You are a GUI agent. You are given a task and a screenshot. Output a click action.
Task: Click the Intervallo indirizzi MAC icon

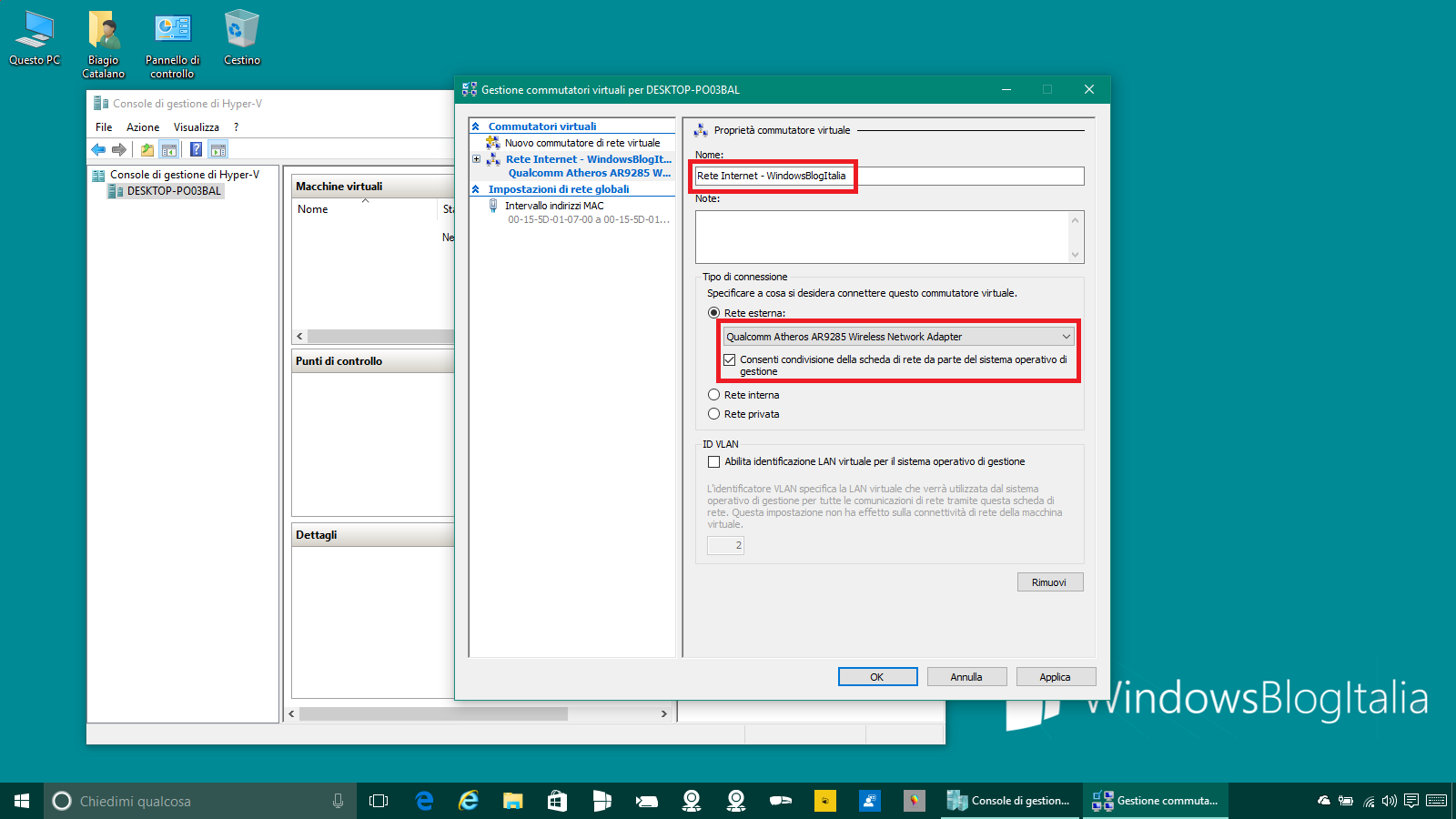(x=493, y=206)
